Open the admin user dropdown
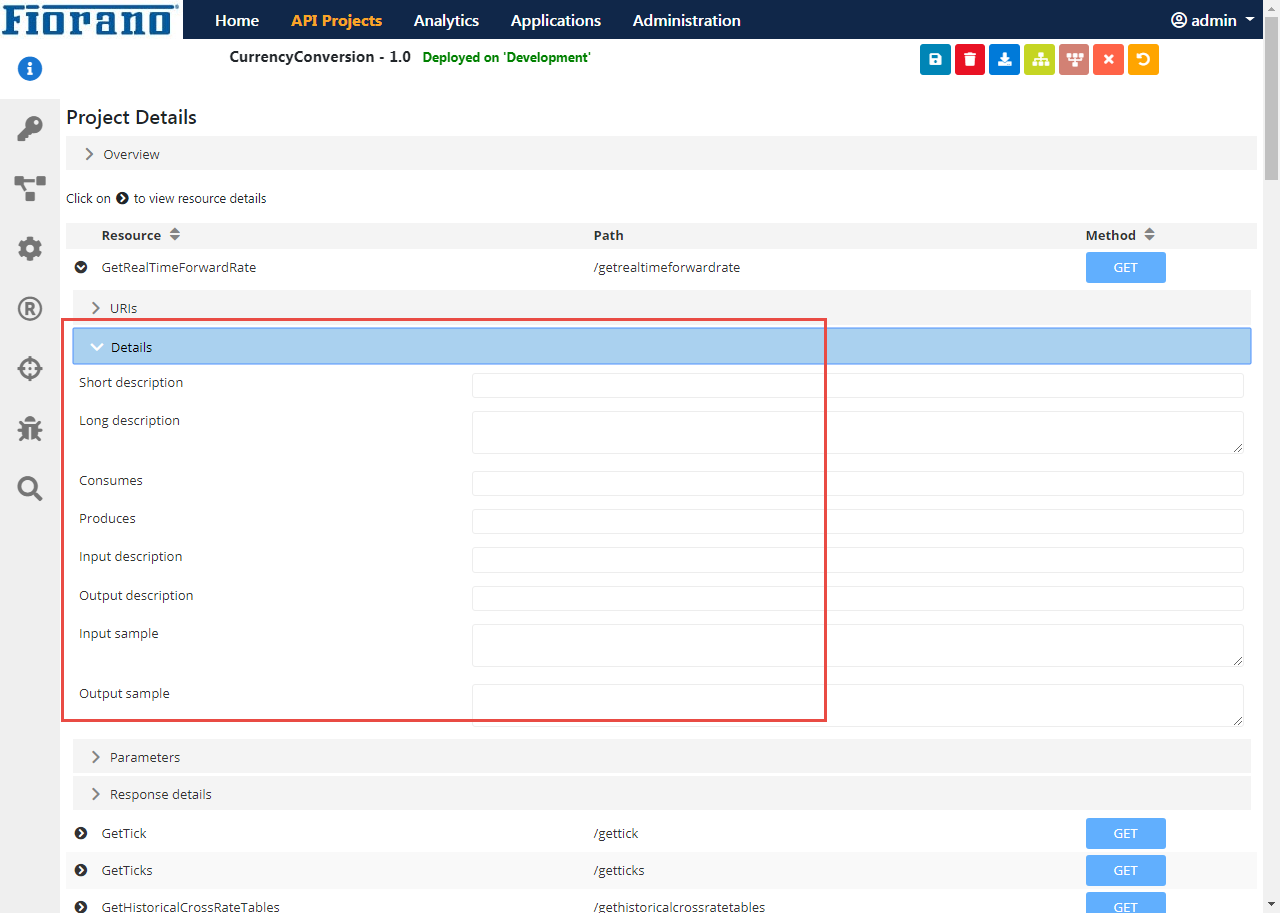The height and width of the screenshot is (913, 1280). [x=1213, y=20]
